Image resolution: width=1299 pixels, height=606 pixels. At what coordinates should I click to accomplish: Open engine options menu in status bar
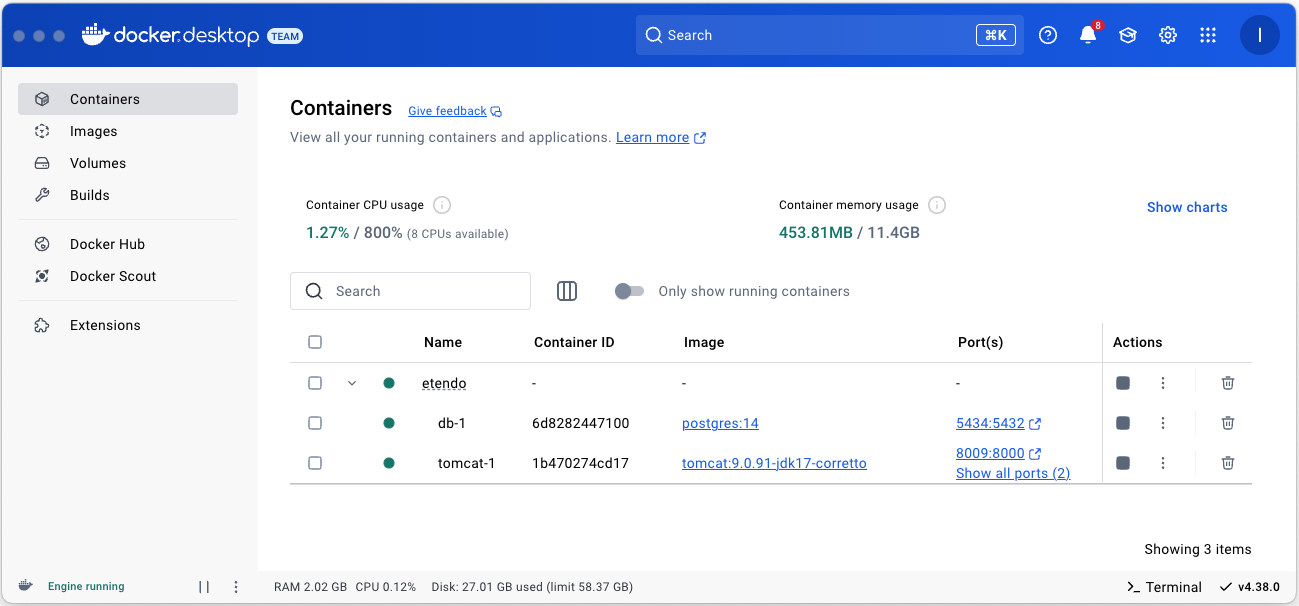236,587
